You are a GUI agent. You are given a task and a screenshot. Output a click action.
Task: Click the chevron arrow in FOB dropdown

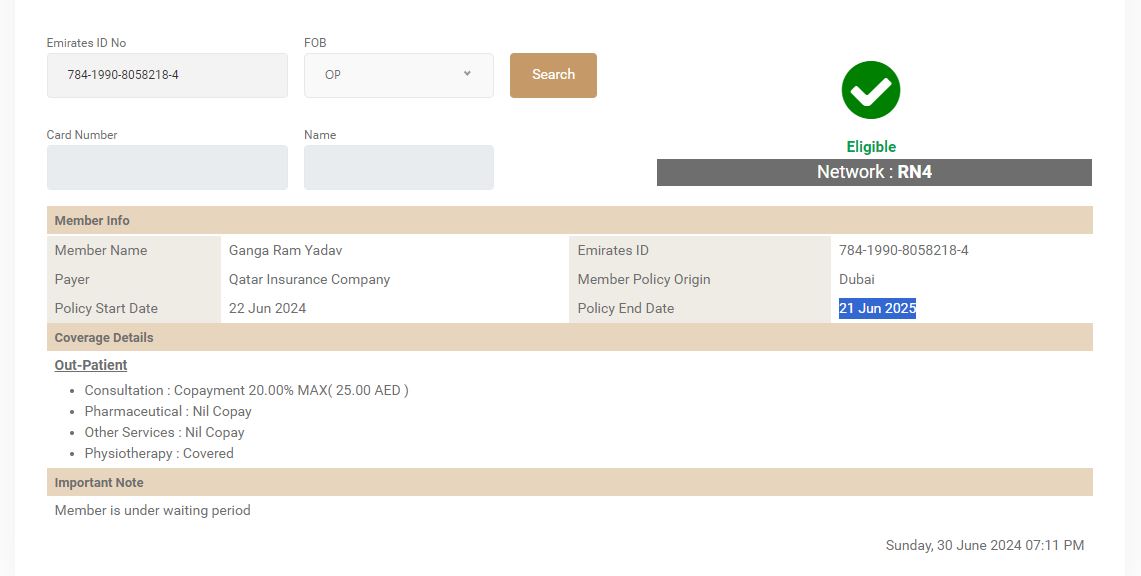(x=467, y=74)
